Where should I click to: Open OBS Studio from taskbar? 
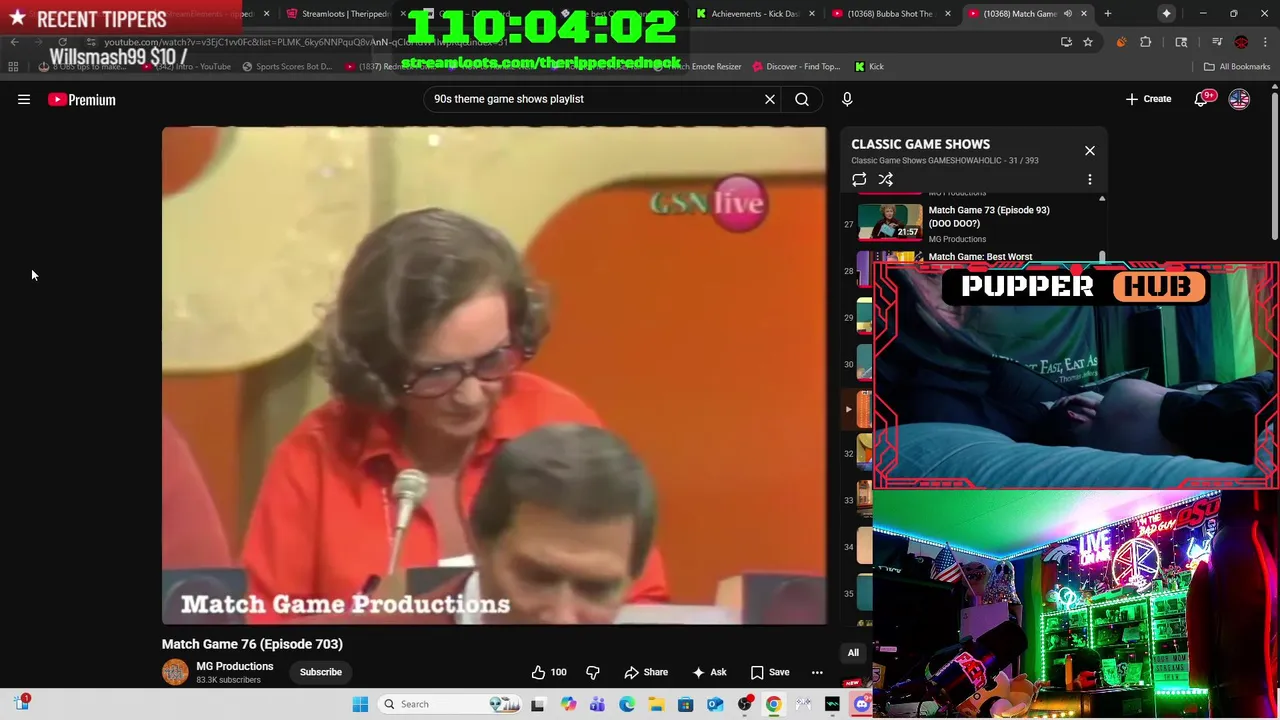point(745,704)
